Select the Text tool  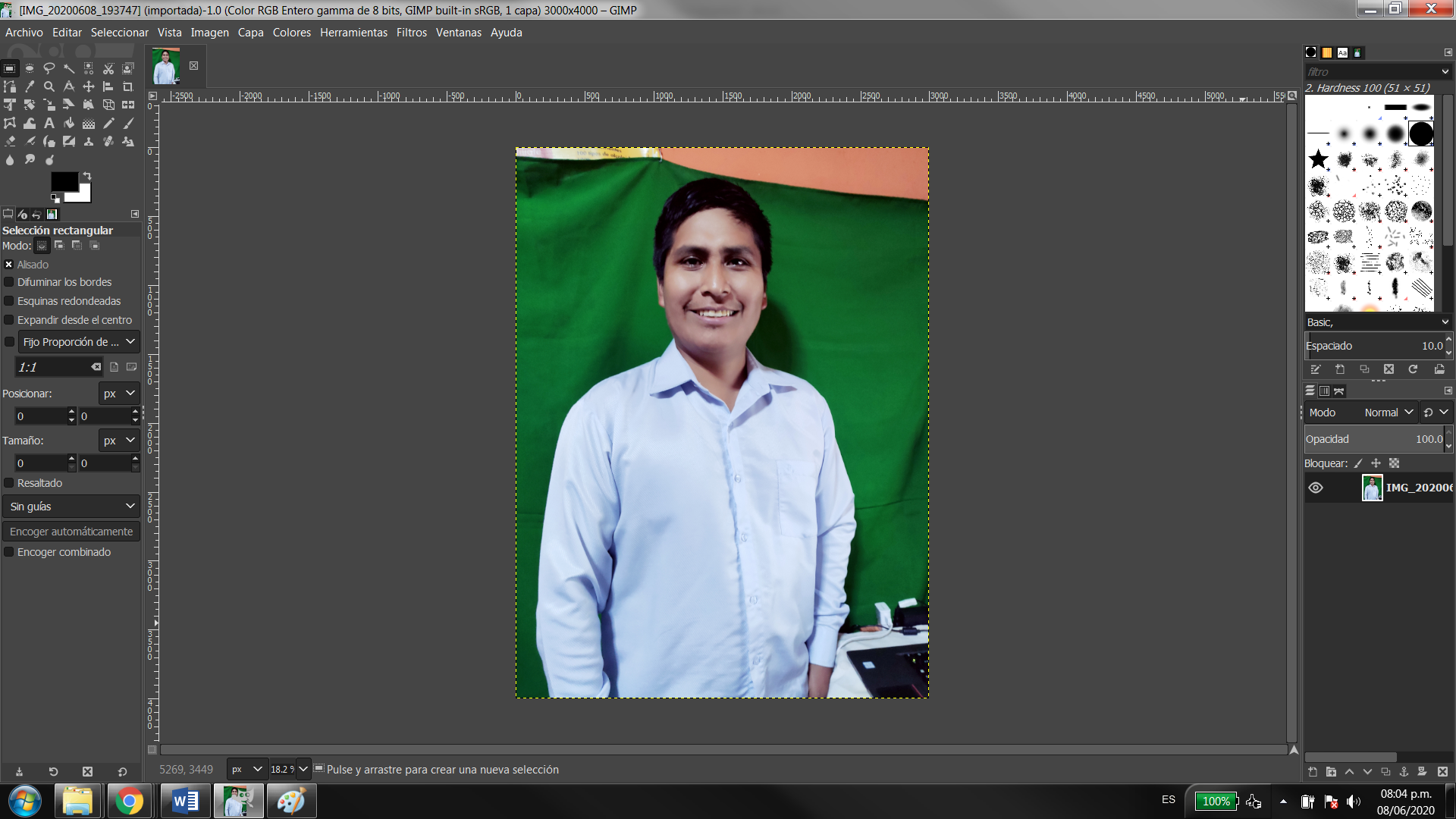point(49,123)
